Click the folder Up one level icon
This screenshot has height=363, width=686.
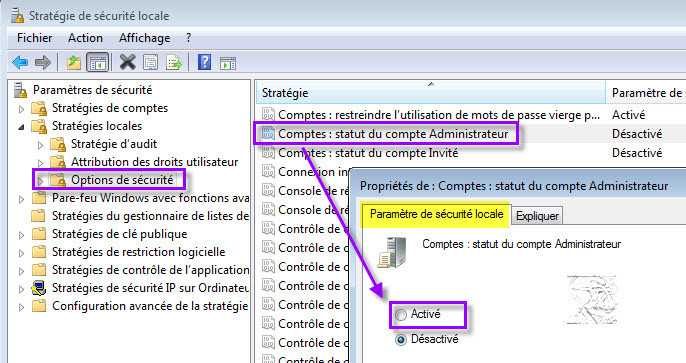click(x=74, y=63)
